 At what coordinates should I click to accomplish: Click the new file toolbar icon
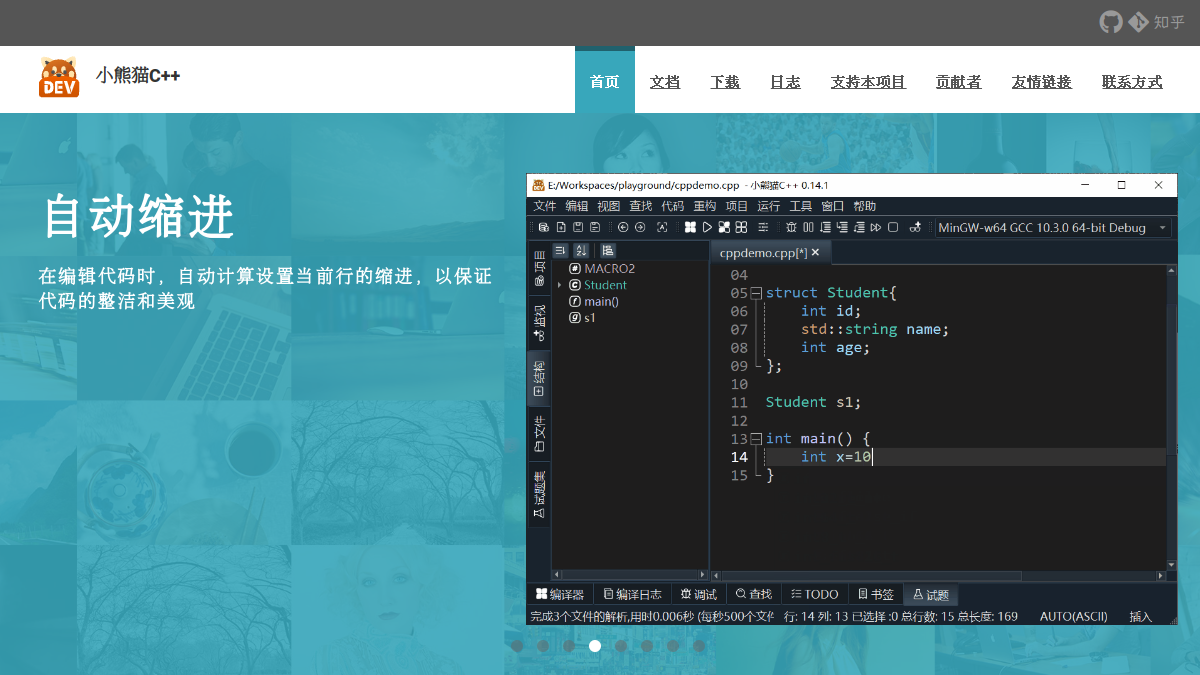coord(561,227)
